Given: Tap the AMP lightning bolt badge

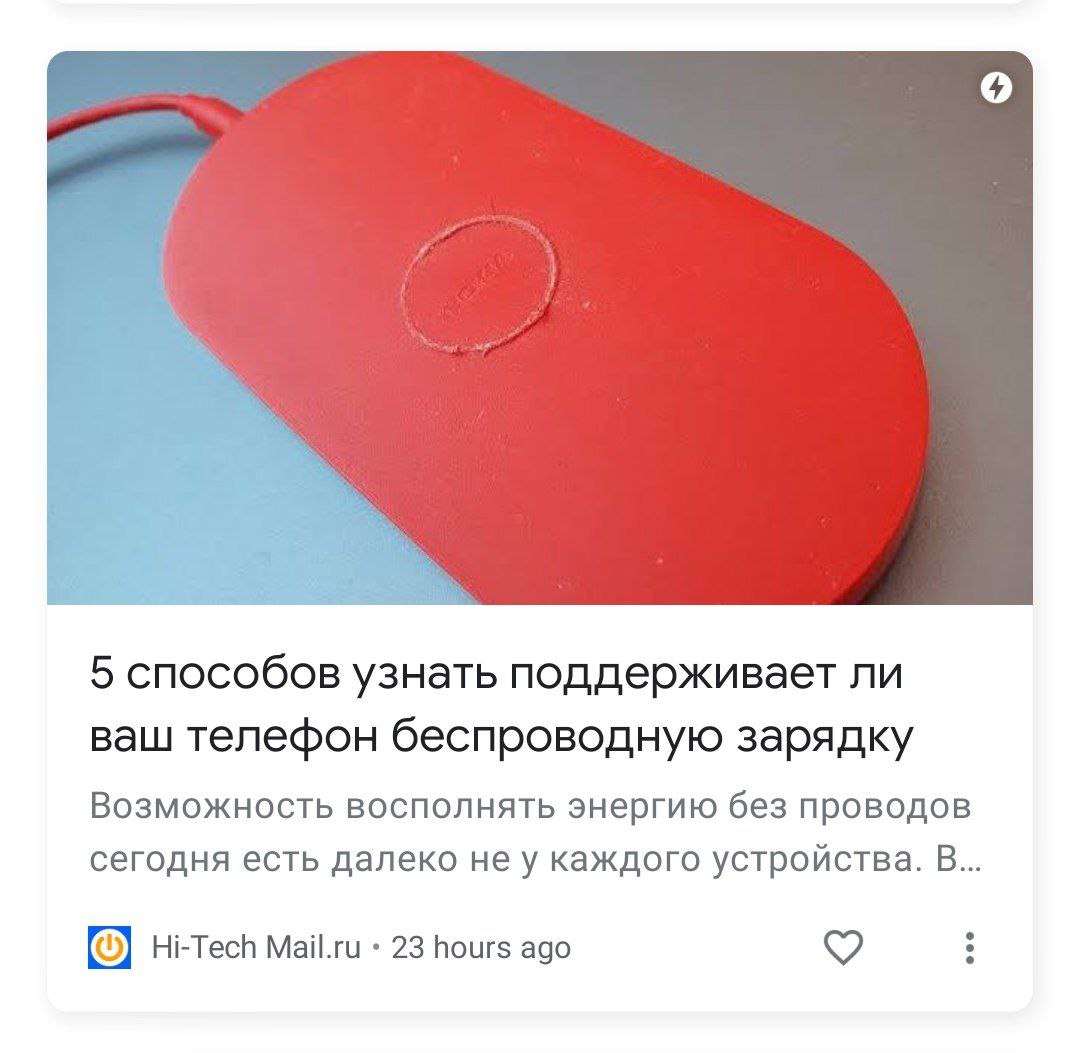Looking at the screenshot, I should [x=995, y=88].
